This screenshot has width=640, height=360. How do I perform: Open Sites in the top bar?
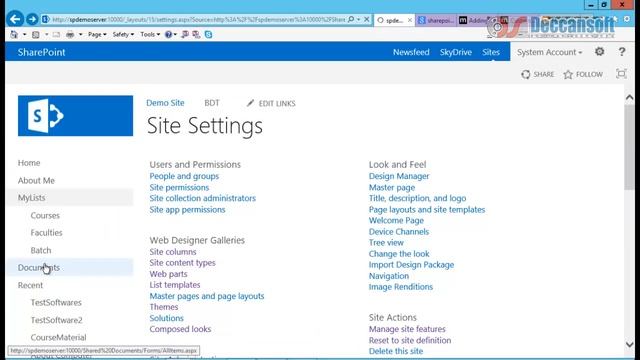[491, 52]
